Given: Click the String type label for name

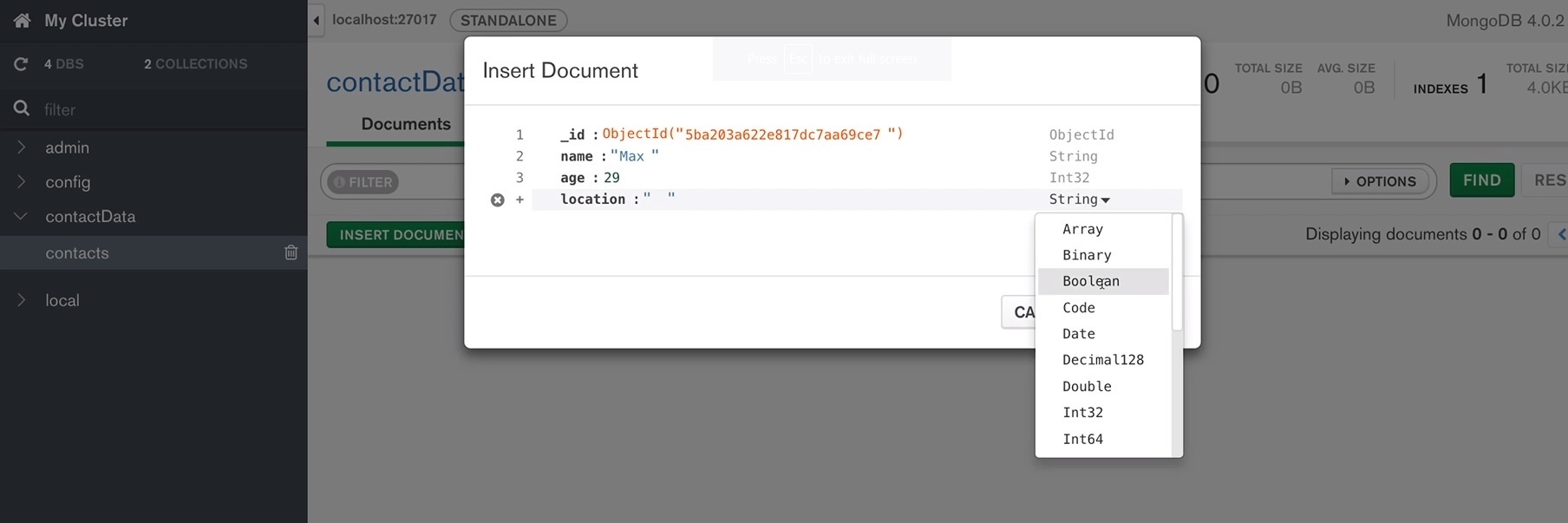Looking at the screenshot, I should 1074,156.
